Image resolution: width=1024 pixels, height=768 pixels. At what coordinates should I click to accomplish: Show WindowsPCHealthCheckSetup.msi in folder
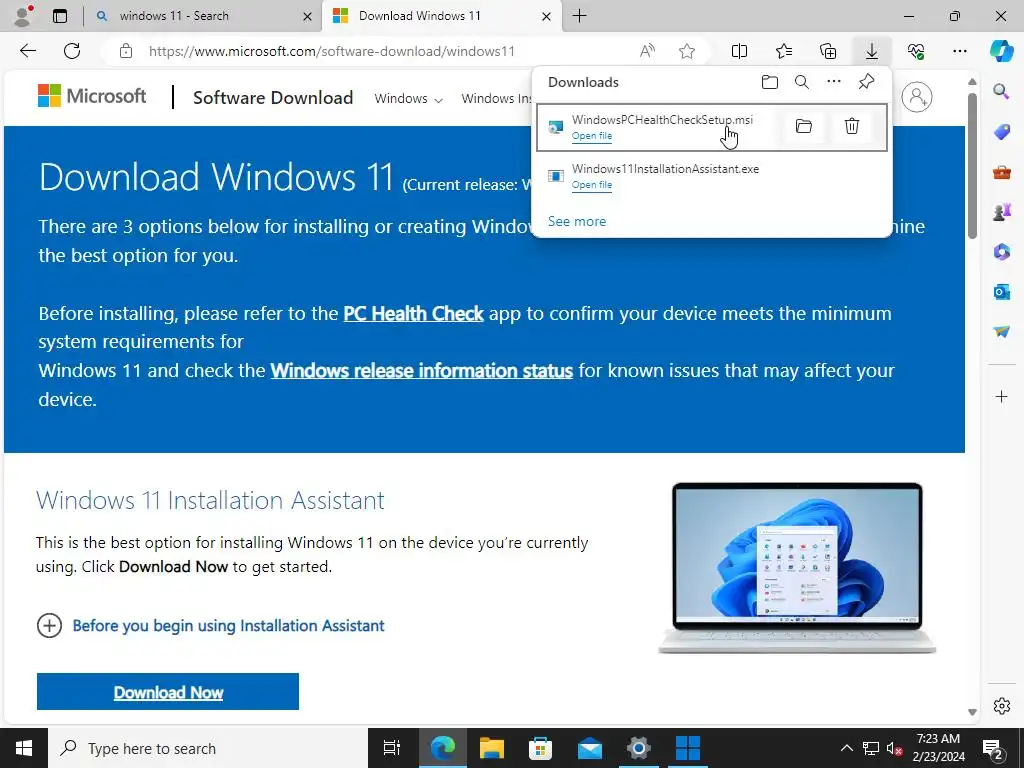click(804, 126)
